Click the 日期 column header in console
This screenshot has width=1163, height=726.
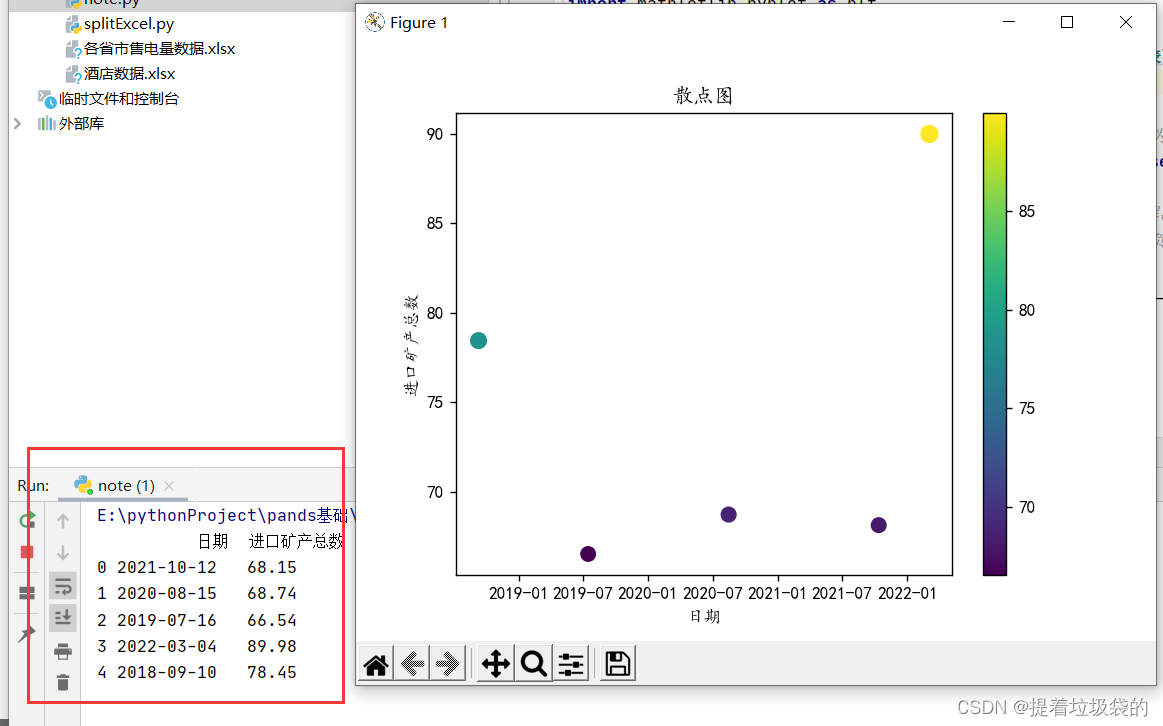[213, 541]
